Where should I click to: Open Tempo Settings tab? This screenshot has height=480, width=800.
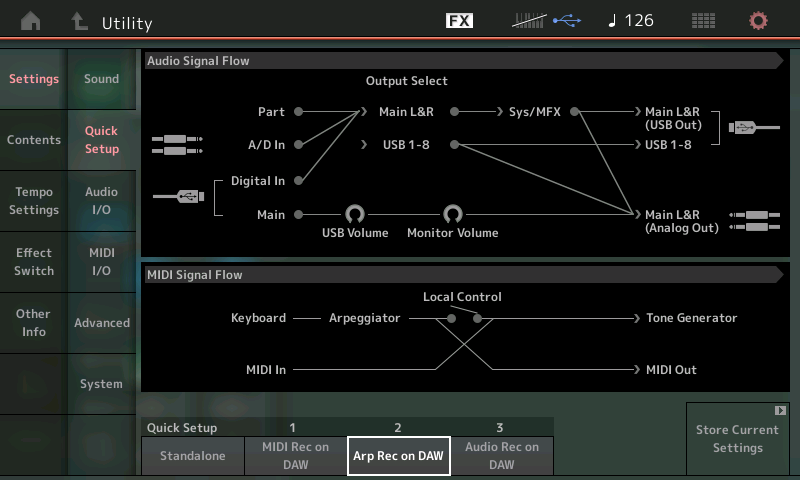(x=34, y=201)
